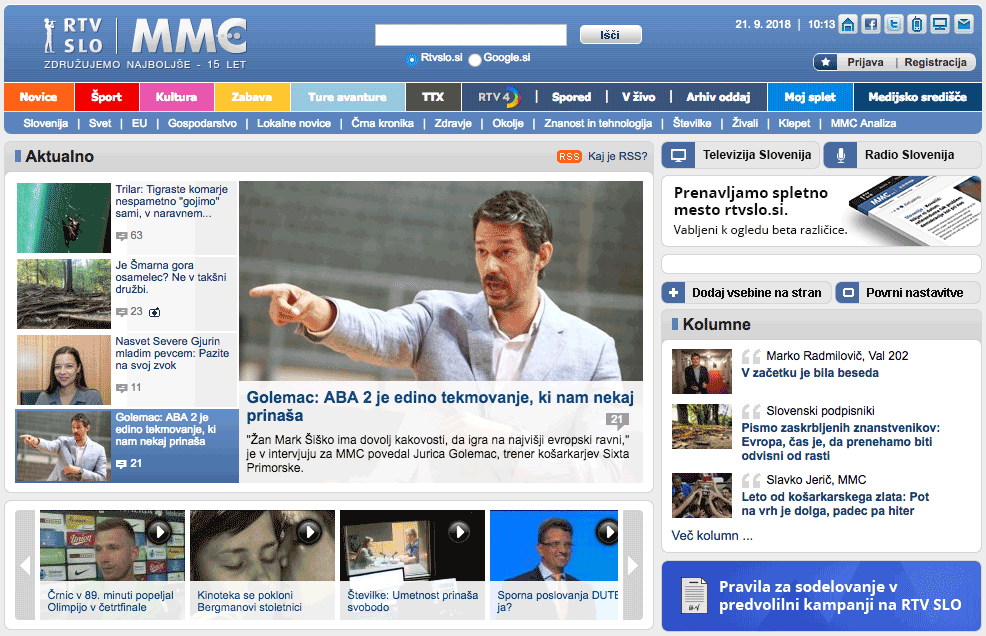This screenshot has height=636, width=986.
Task: Click the TV icon beside Televizija Slovenija
Action: tap(679, 155)
